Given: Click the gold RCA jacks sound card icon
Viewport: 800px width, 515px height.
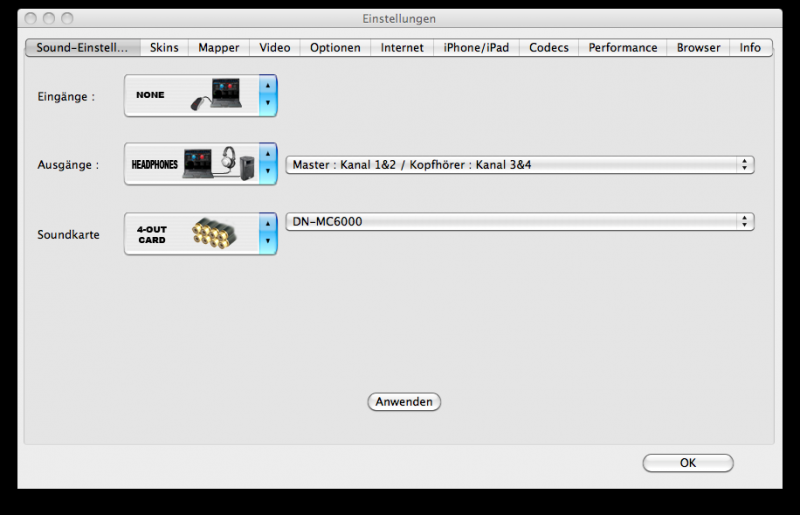Looking at the screenshot, I should [x=214, y=234].
